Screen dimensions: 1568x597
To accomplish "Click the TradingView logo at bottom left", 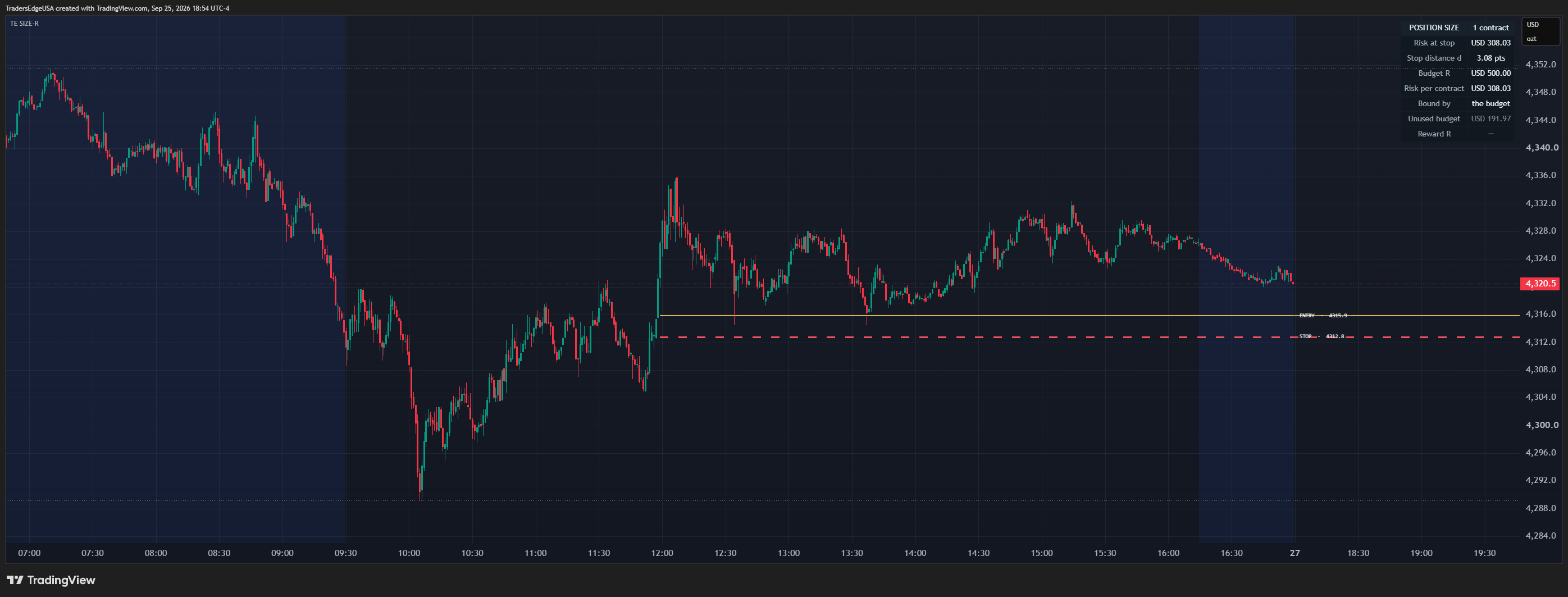I will (51, 580).
